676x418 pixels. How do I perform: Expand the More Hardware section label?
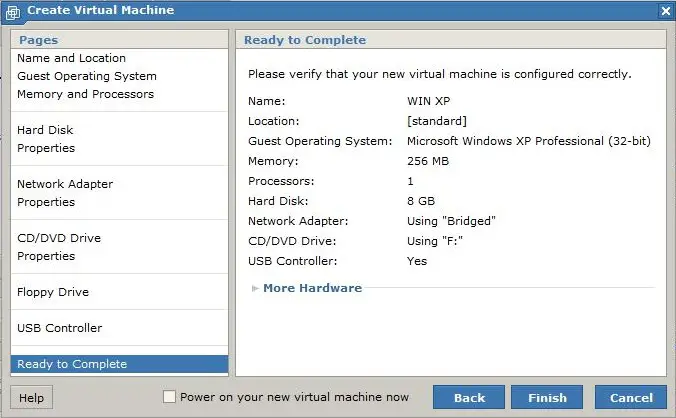pos(313,288)
